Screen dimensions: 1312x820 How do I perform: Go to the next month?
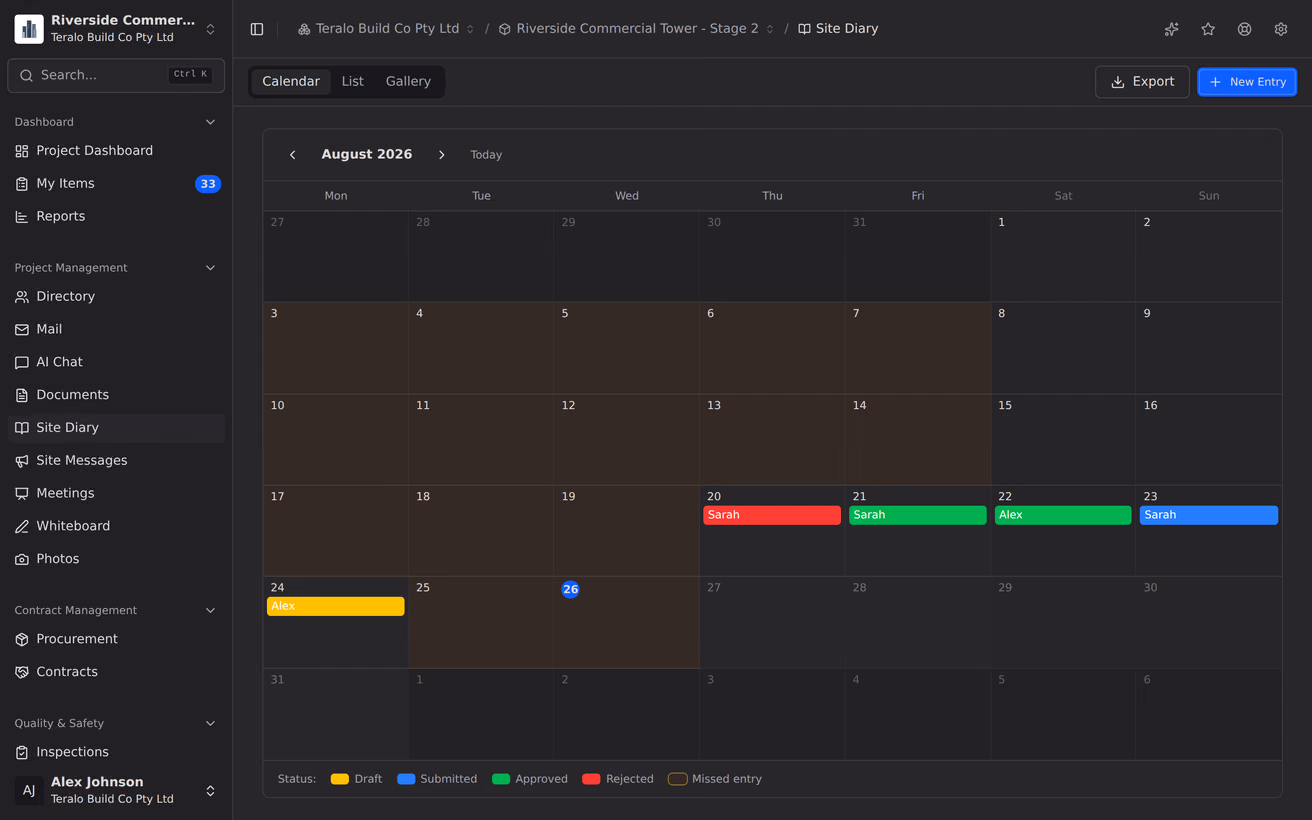442,155
